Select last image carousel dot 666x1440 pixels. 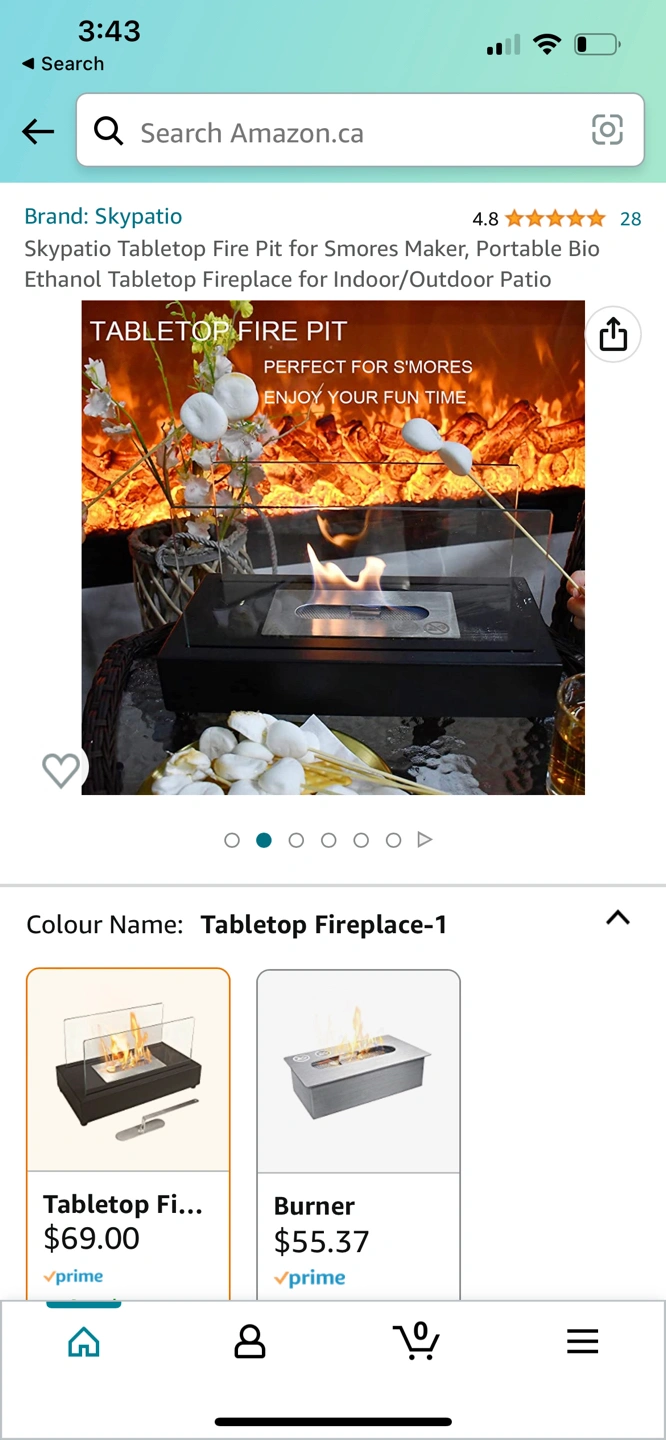click(x=393, y=840)
